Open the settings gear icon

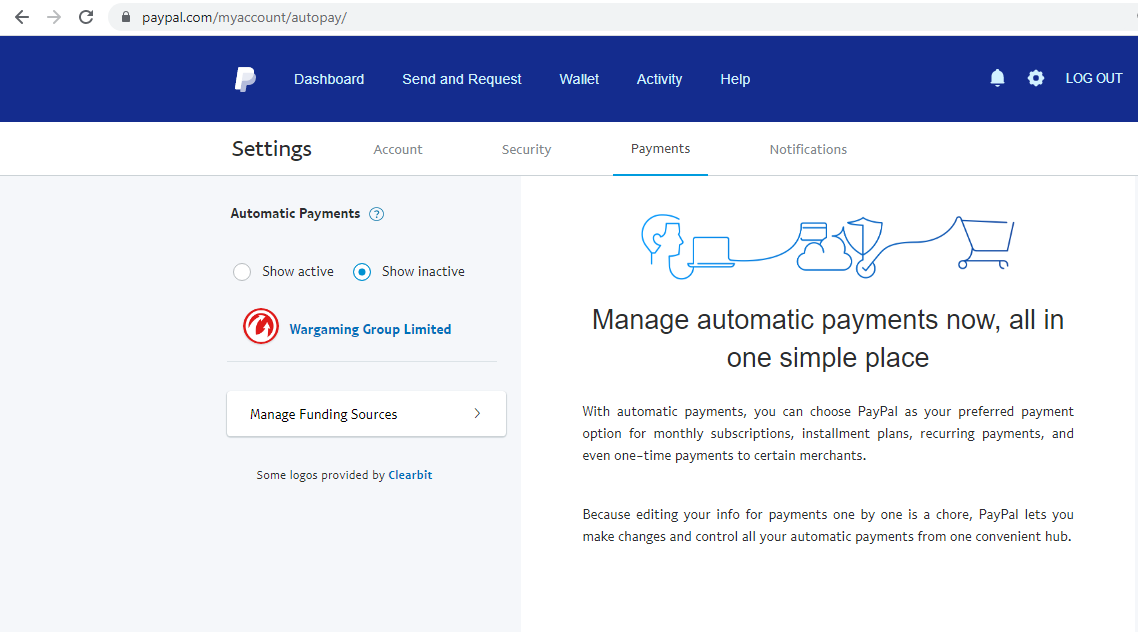point(1036,78)
